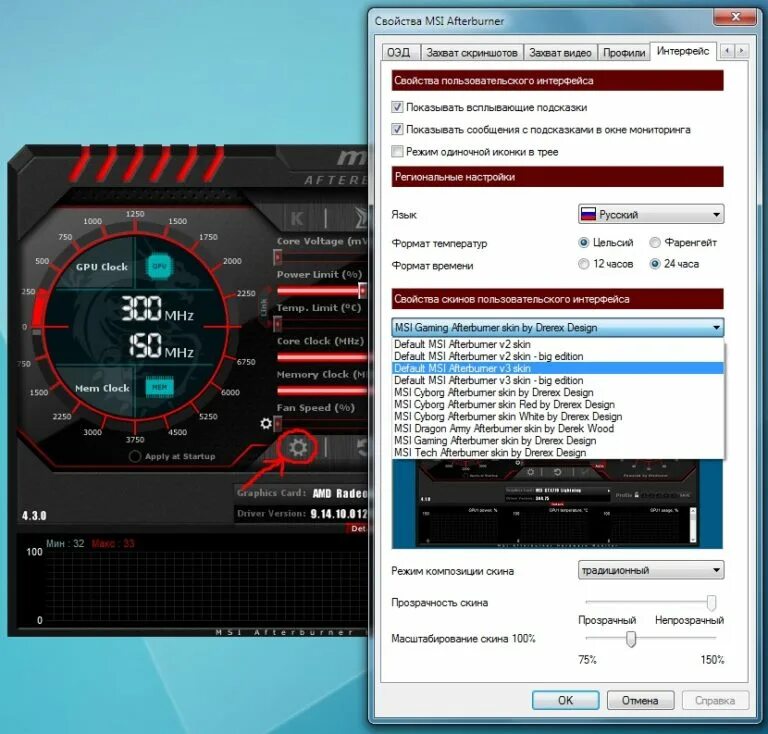
Task: Click the skin preview thumbnail image
Action: [x=557, y=504]
